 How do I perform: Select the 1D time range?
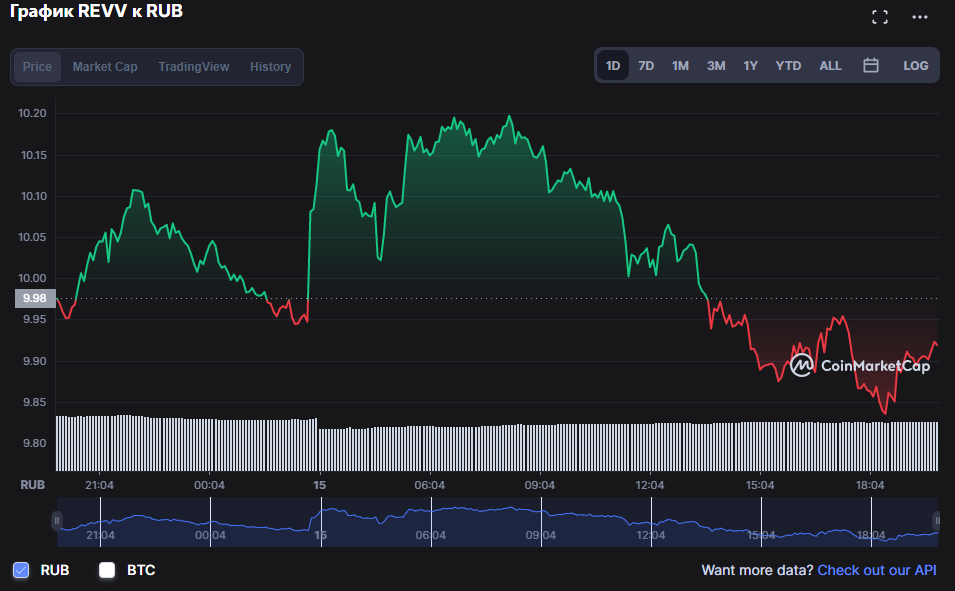pos(613,65)
